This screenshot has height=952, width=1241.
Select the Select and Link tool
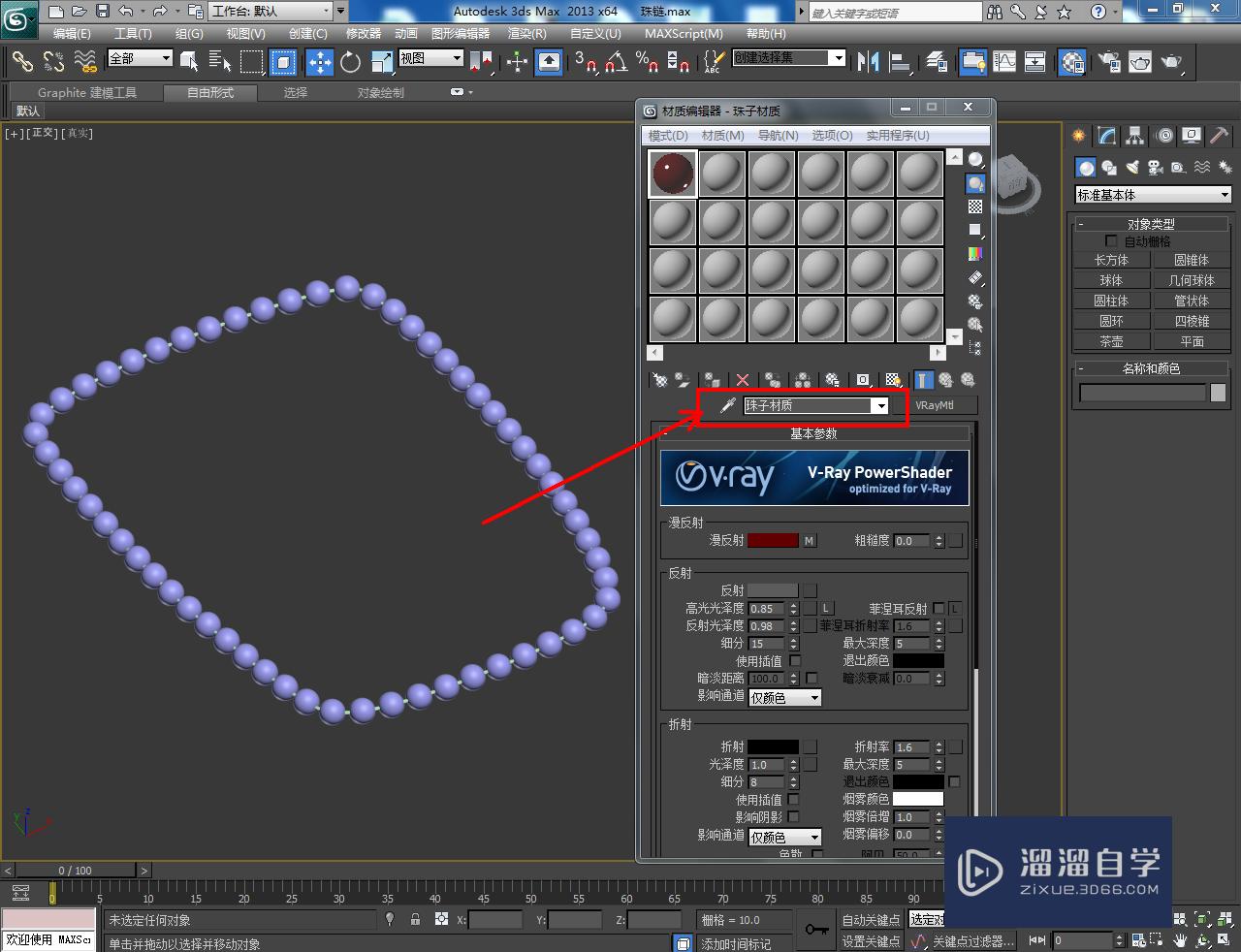[22, 62]
